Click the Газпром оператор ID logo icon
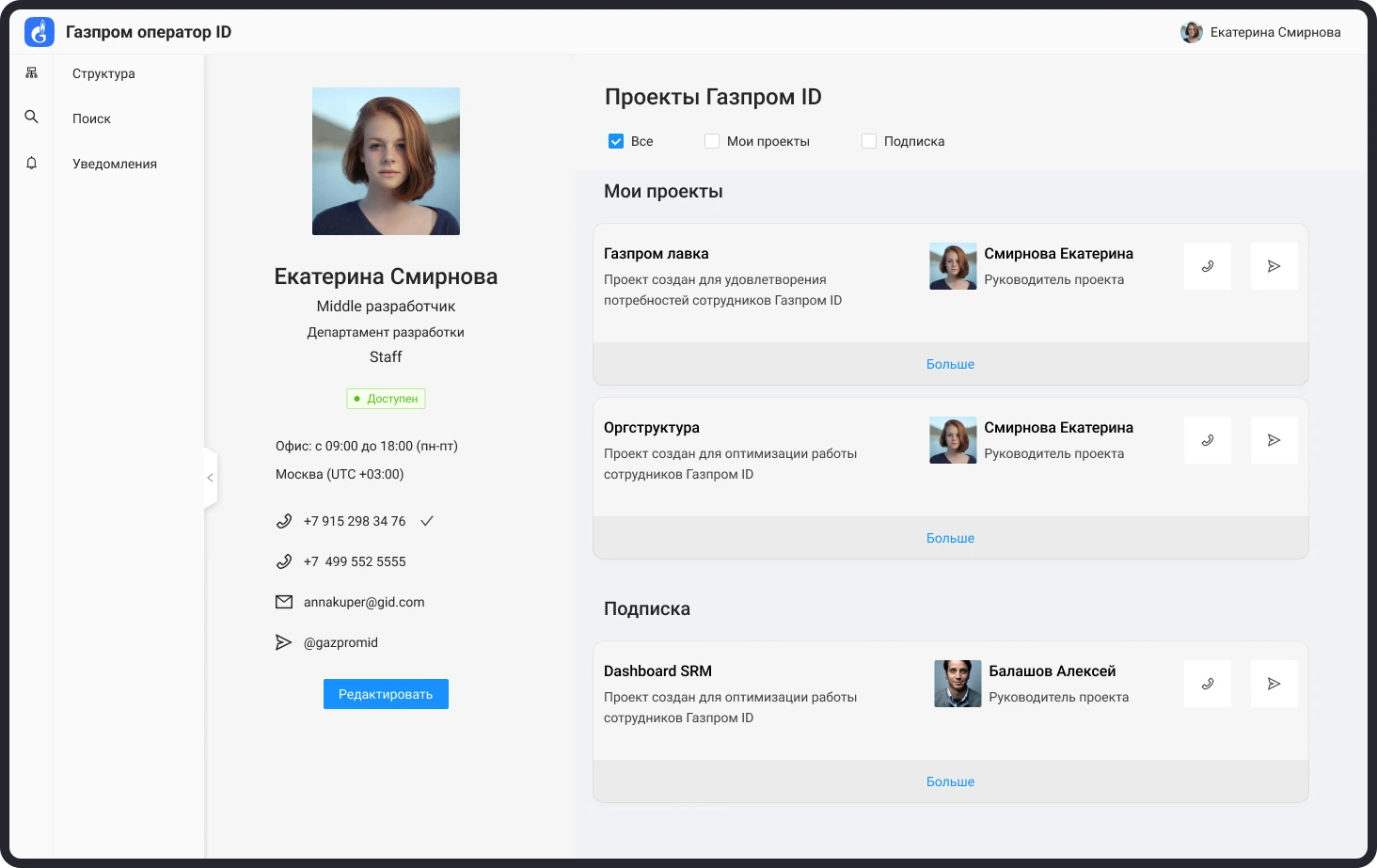This screenshot has height=868, width=1377. click(39, 32)
